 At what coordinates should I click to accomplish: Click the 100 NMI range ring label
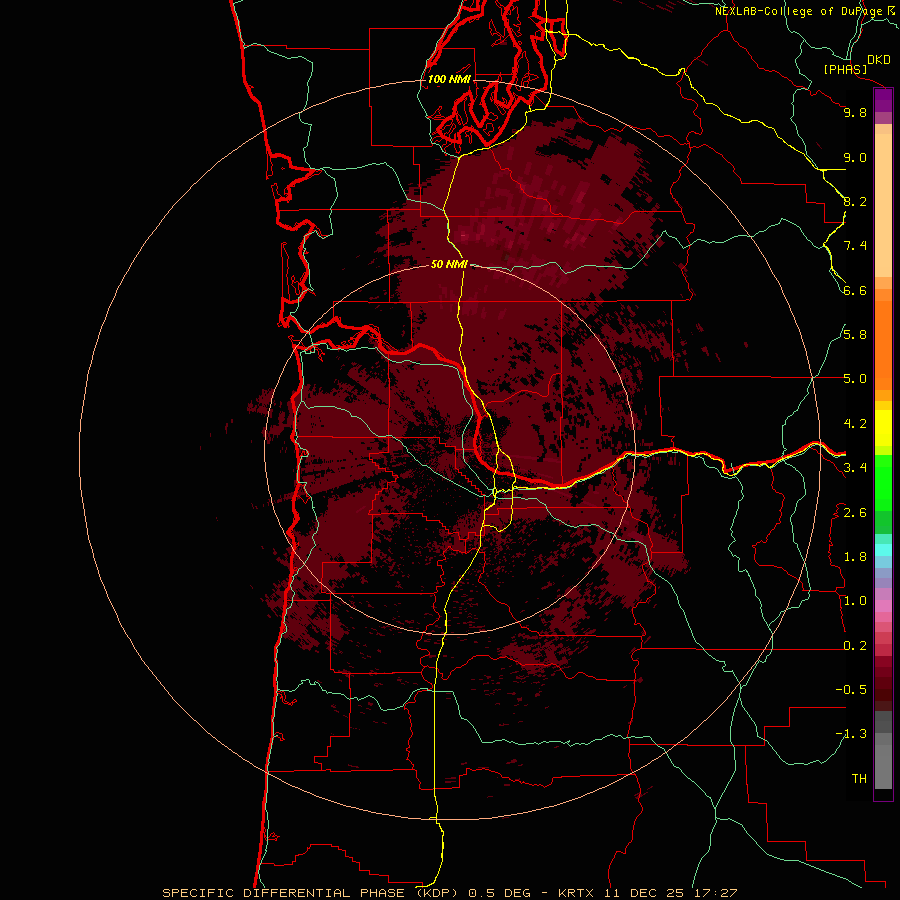449,79
